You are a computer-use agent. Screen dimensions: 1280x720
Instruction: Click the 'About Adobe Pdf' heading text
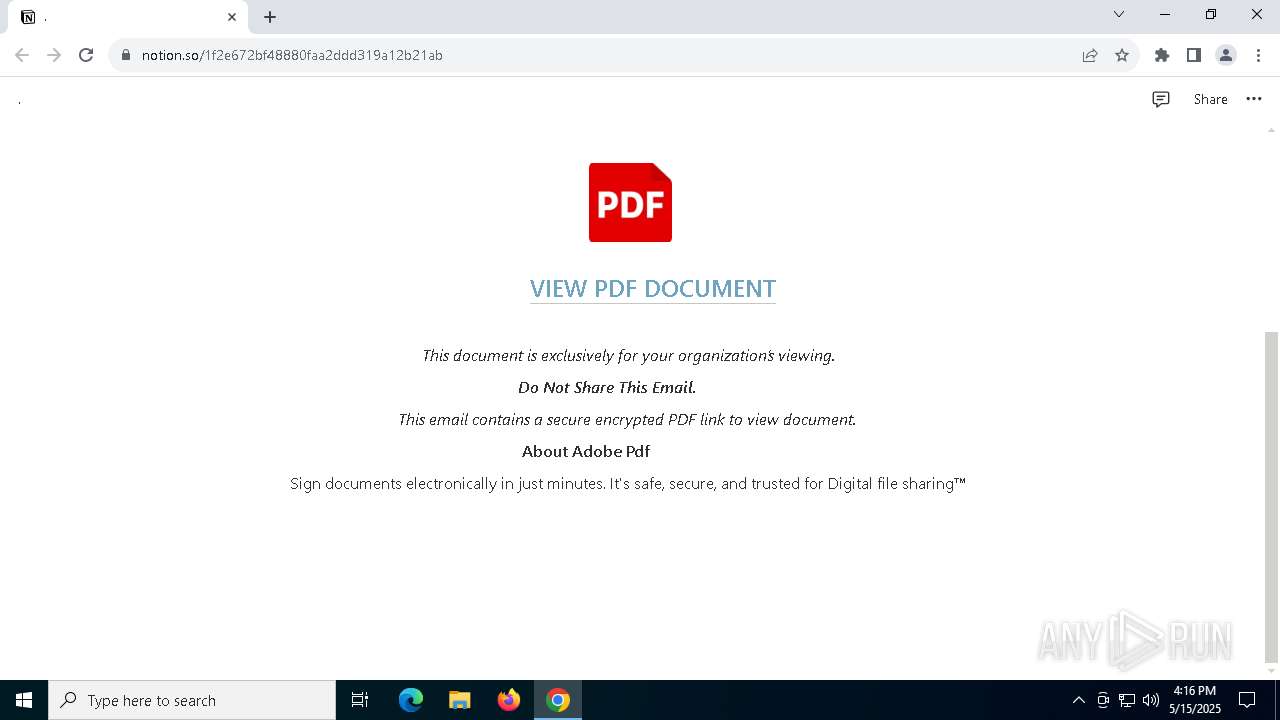[x=586, y=451]
